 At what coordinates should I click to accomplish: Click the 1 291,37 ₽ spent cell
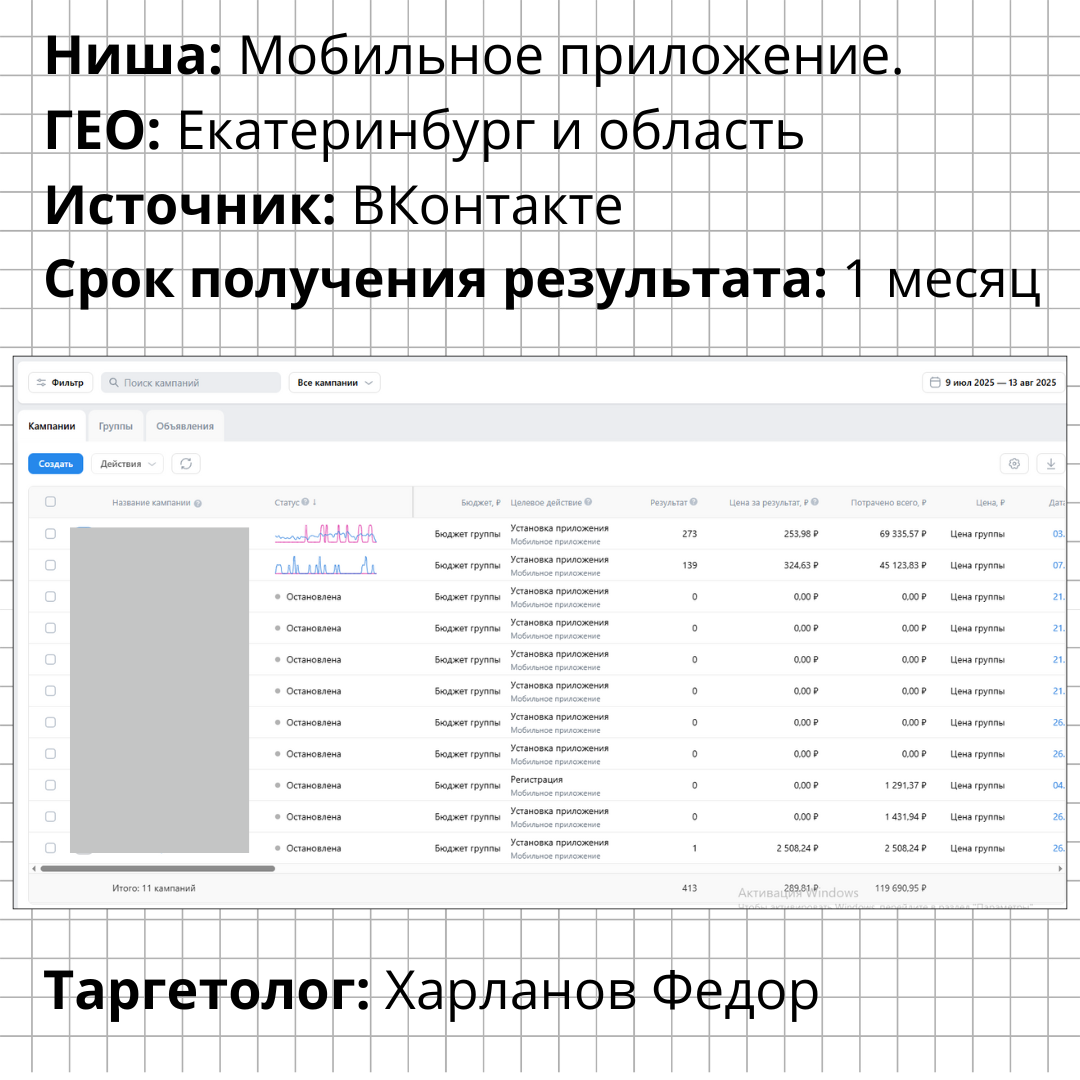[x=905, y=785]
